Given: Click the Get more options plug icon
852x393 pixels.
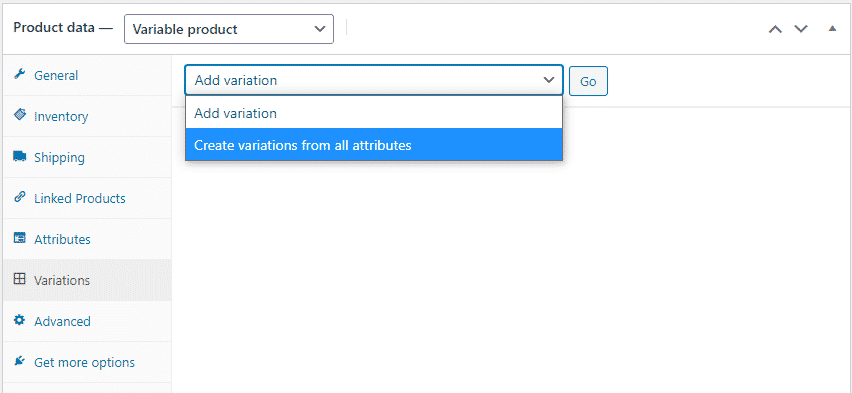Looking at the screenshot, I should click(20, 361).
